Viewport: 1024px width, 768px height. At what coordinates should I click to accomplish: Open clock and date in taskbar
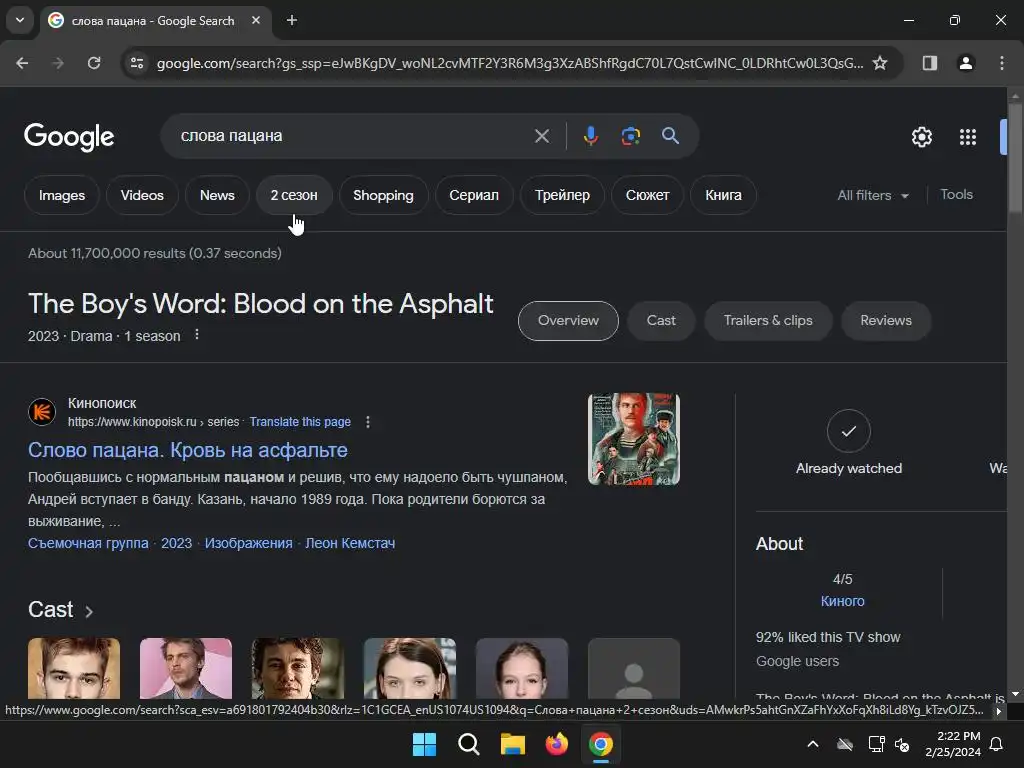(x=953, y=744)
